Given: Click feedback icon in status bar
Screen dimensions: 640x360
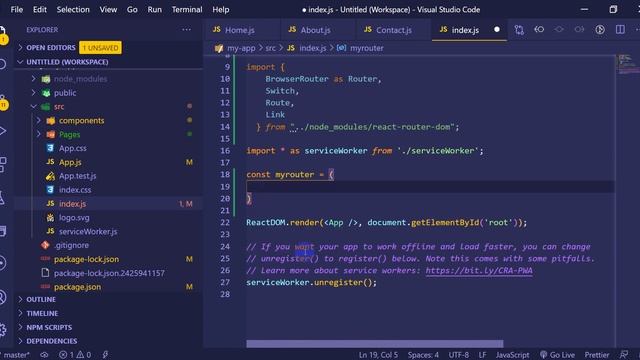Looking at the screenshot, I should 624,355.
